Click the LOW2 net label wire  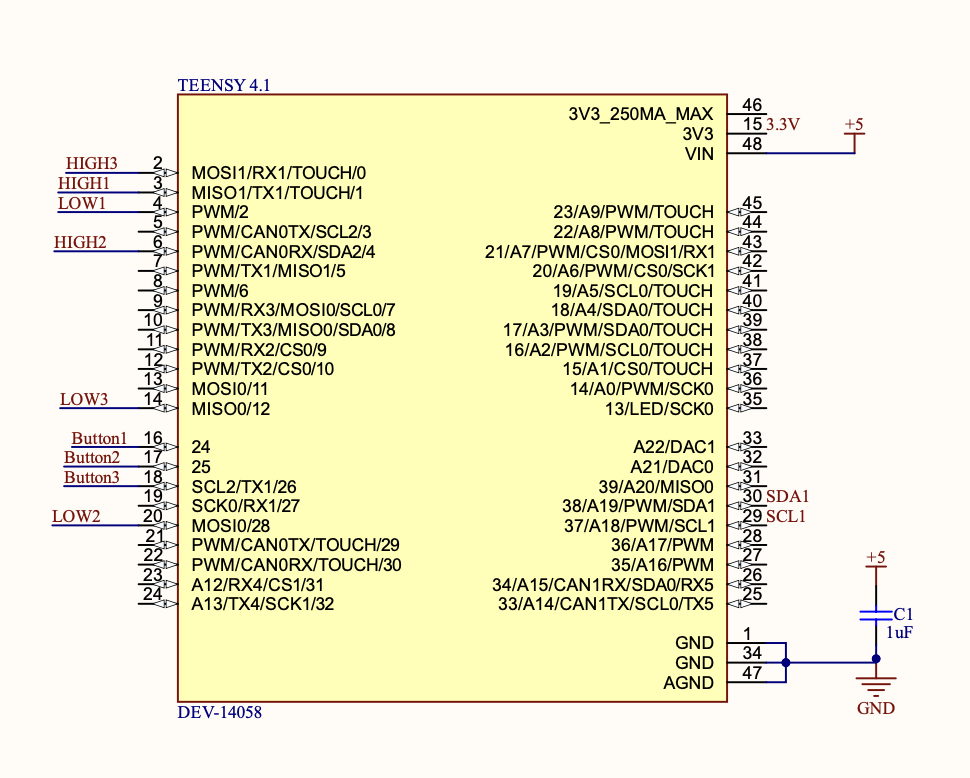95,526
